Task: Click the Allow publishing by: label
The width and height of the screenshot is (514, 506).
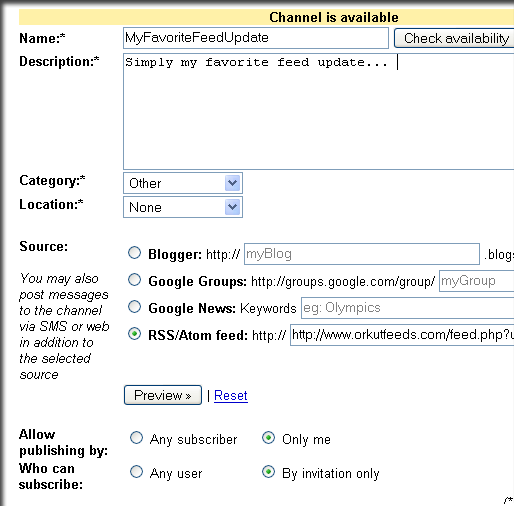Action: pyautogui.click(x=63, y=442)
